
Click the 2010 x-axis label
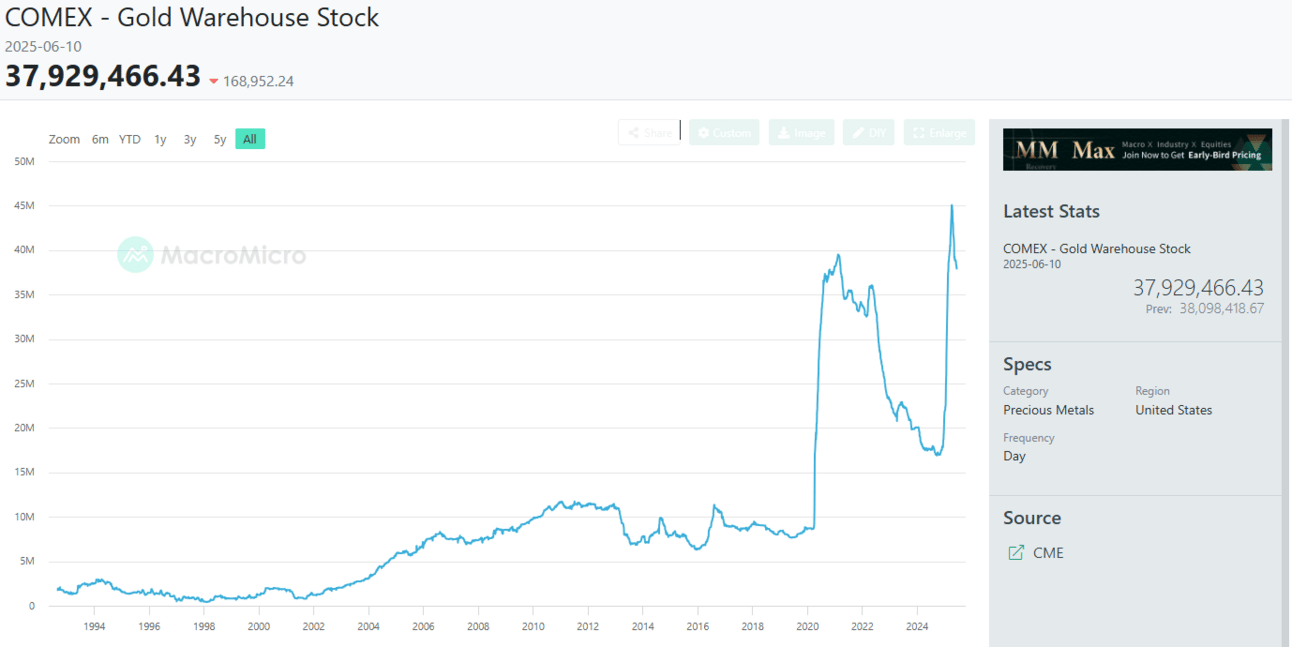coord(533,626)
